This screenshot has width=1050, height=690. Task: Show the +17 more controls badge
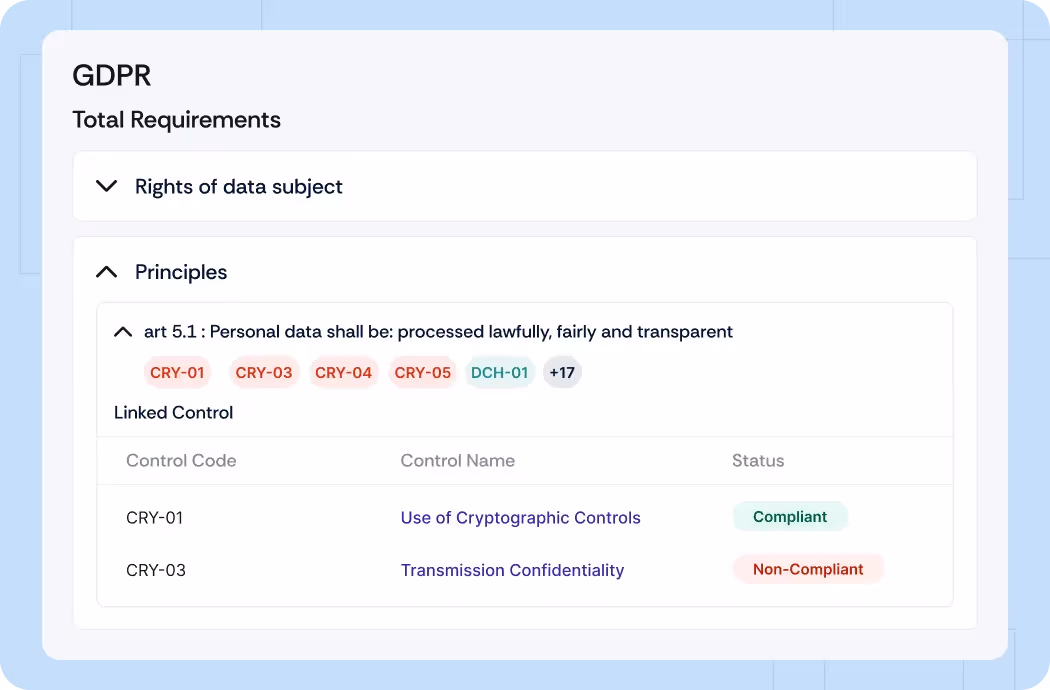(562, 373)
